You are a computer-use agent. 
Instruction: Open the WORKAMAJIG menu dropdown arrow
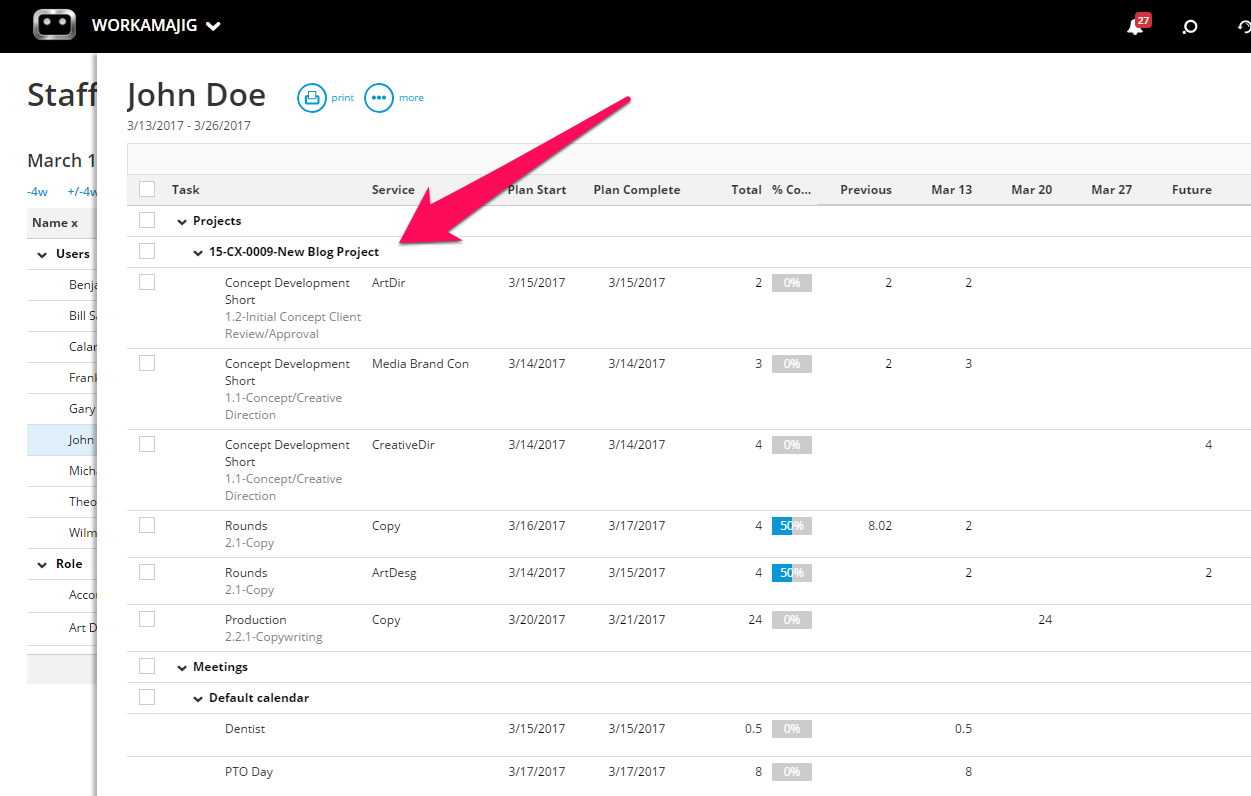[x=213, y=27]
